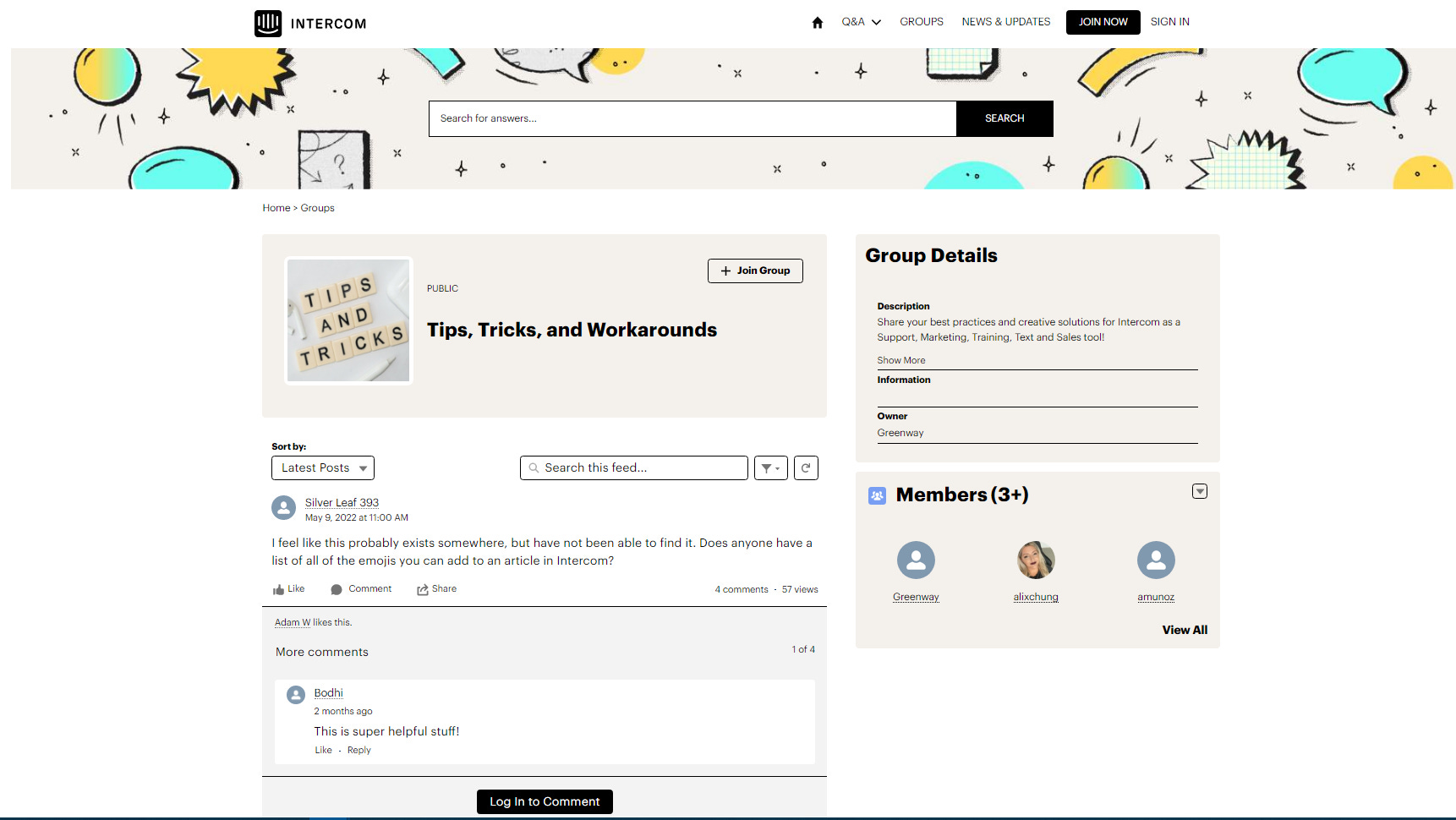
Task: Click View All members
Action: (1185, 630)
